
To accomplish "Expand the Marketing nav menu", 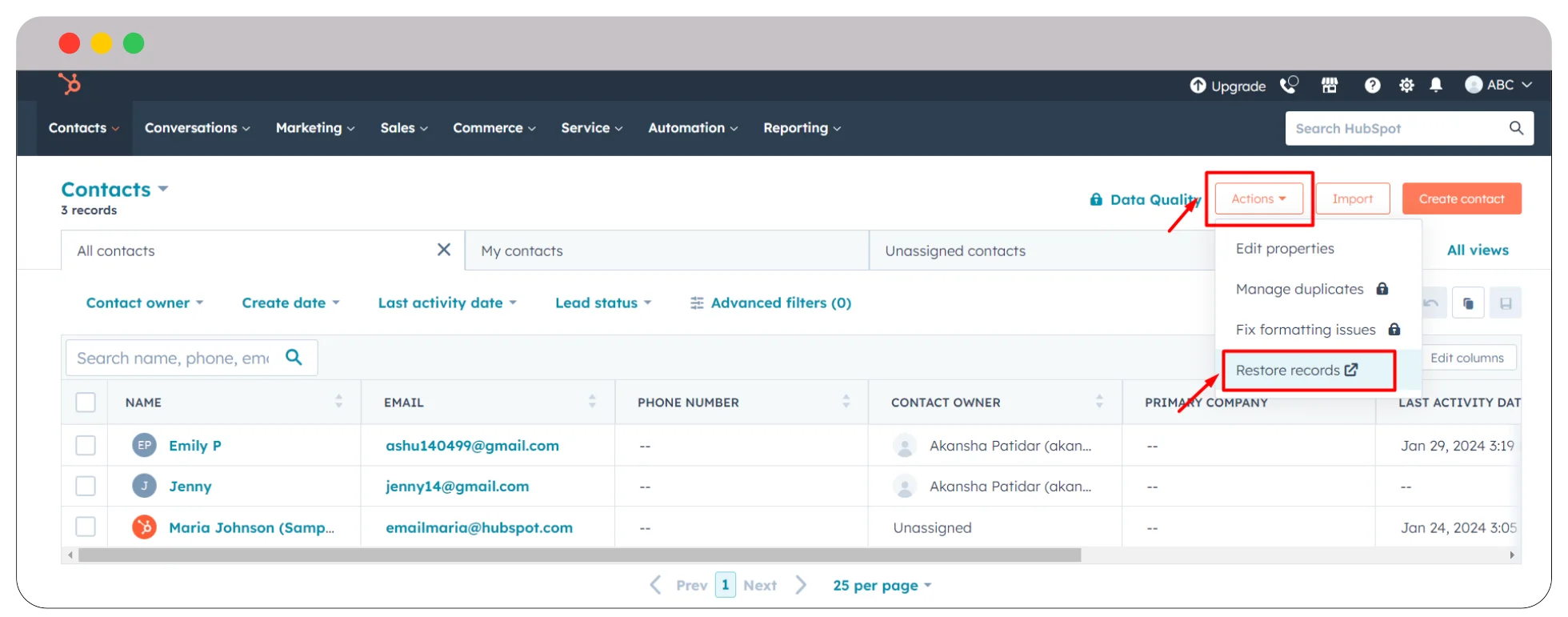I will pos(315,128).
